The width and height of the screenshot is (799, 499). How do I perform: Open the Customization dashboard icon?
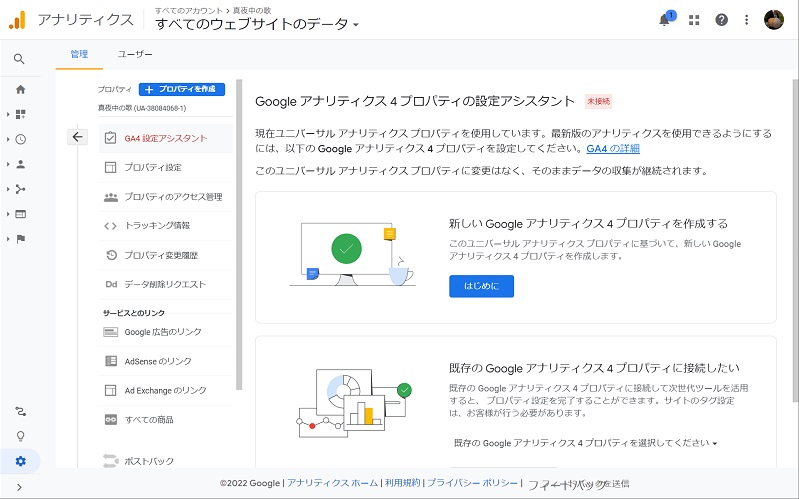point(20,114)
